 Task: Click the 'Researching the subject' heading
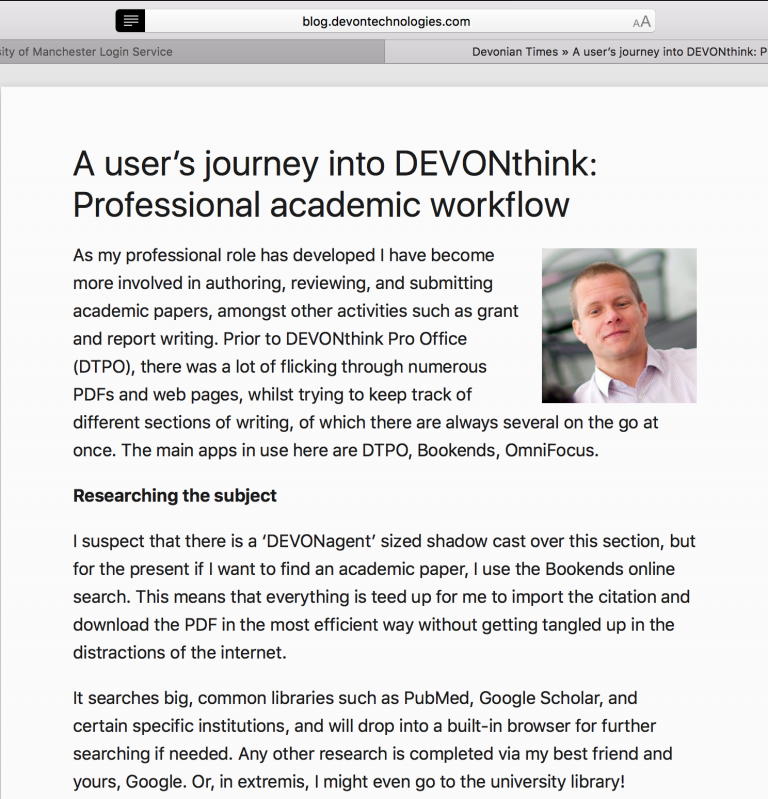click(175, 495)
